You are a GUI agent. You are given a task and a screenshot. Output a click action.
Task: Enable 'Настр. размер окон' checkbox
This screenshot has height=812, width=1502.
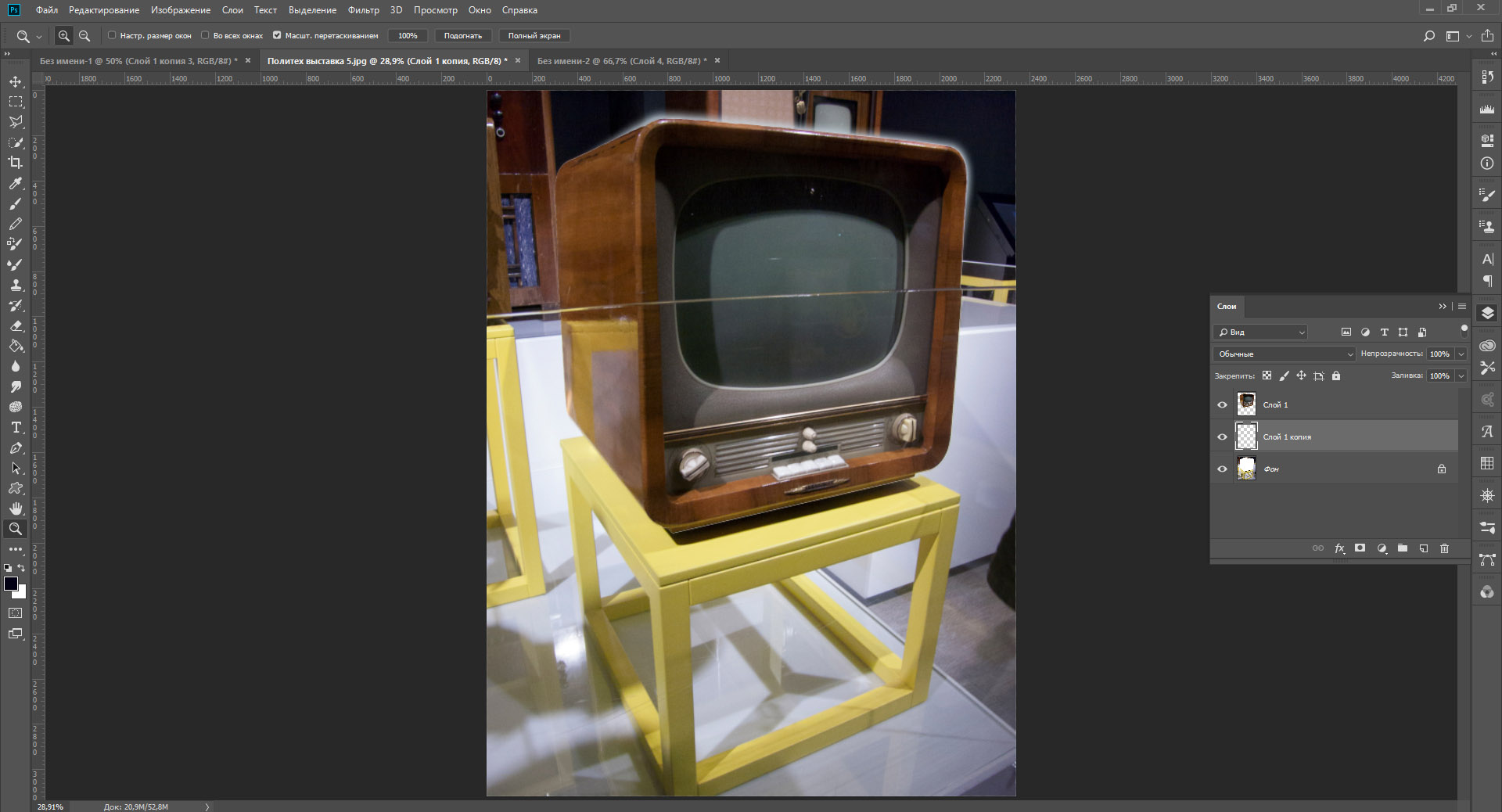(112, 35)
